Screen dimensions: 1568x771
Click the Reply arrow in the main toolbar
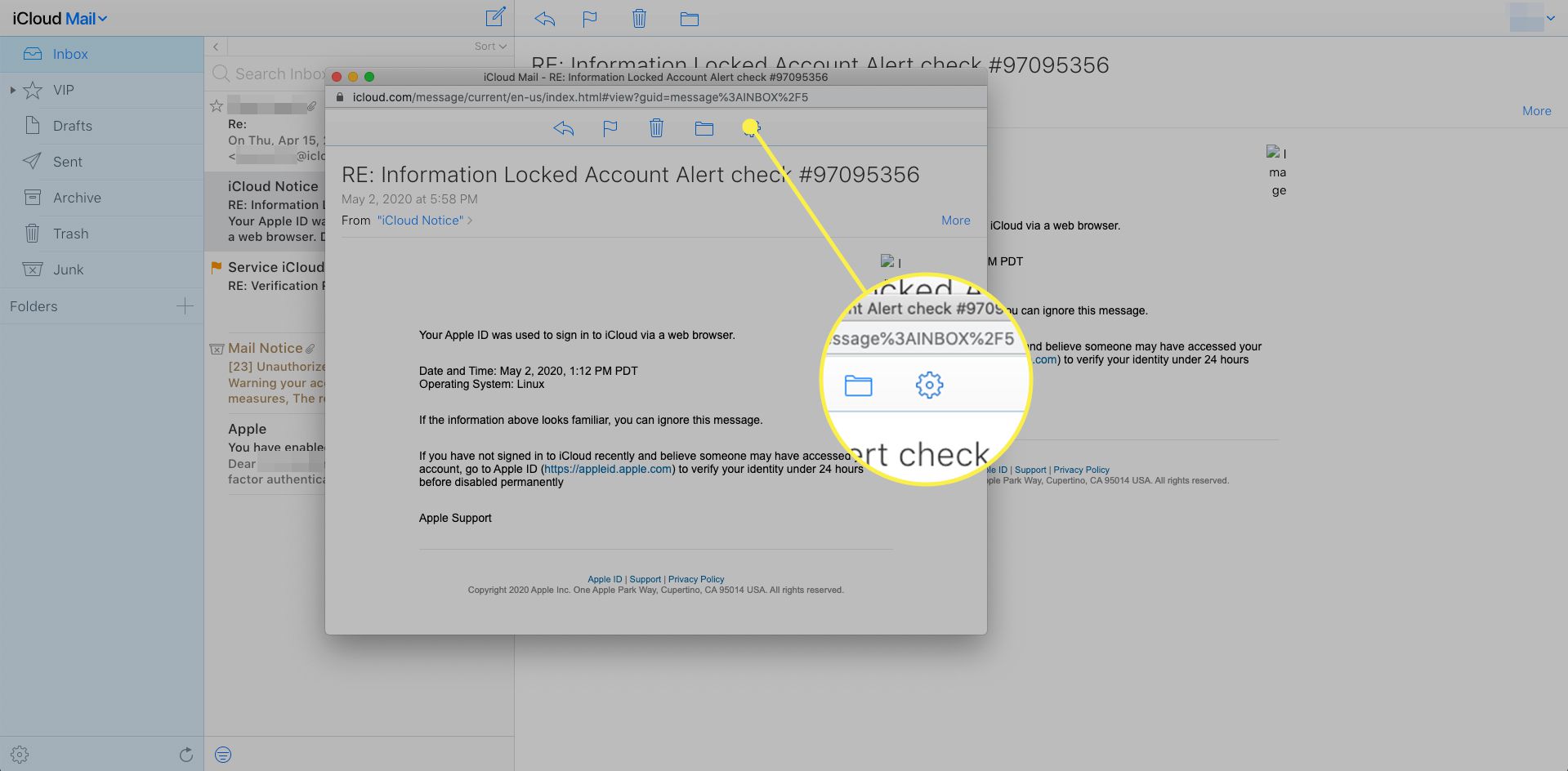coord(545,19)
